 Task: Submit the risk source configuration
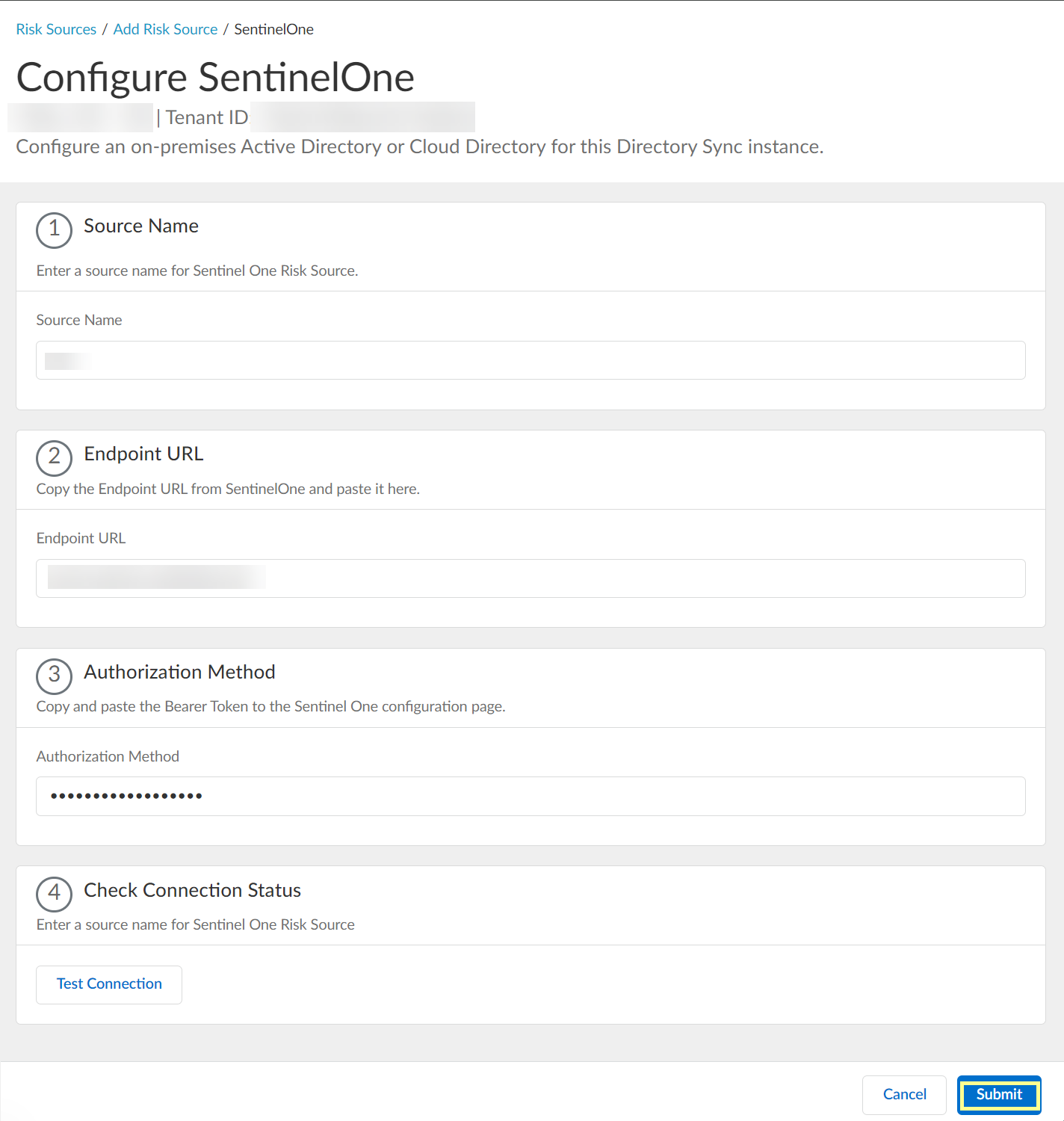[x=999, y=1095]
